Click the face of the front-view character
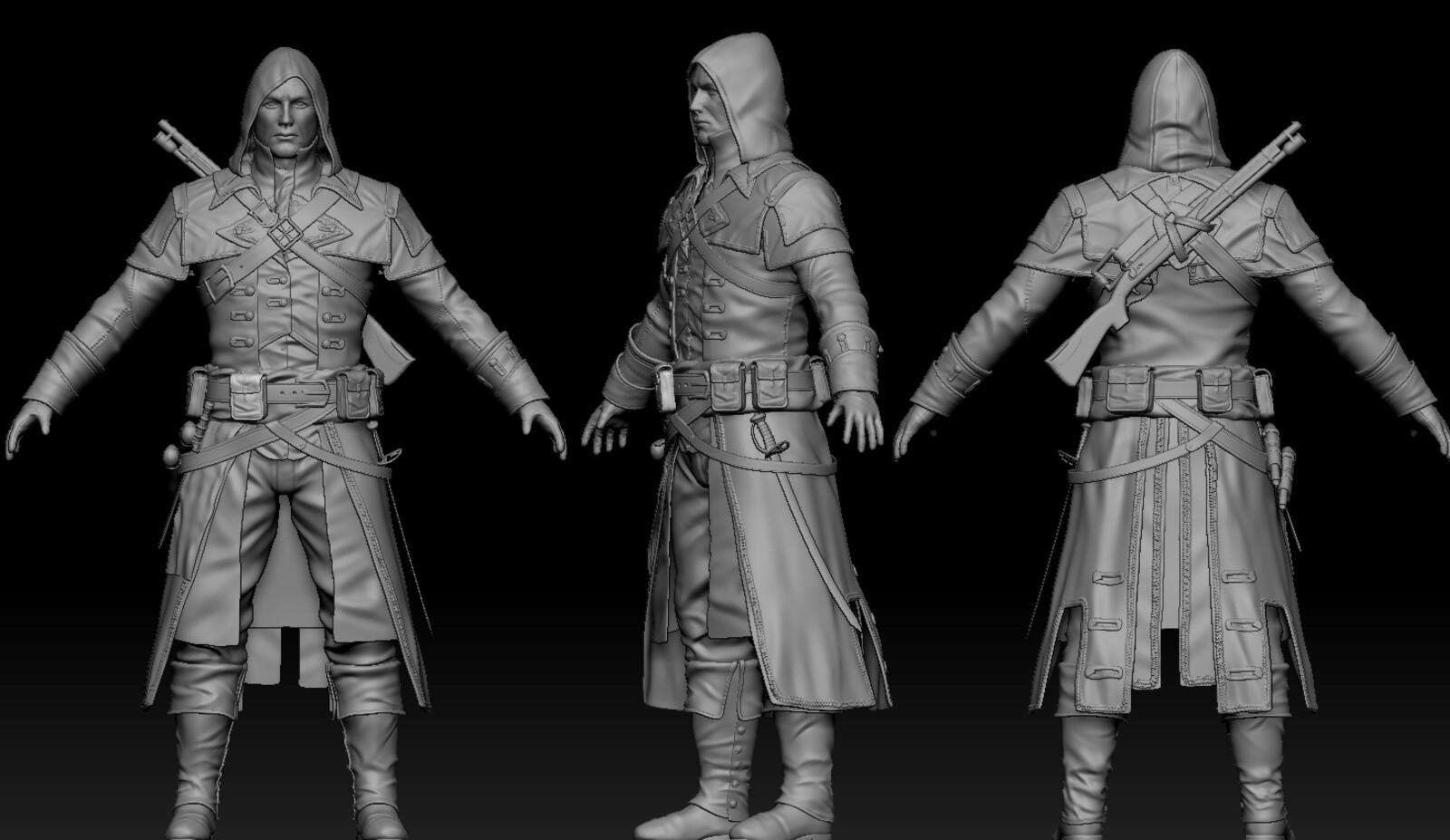Screen dimensions: 1450x840 point(285,118)
